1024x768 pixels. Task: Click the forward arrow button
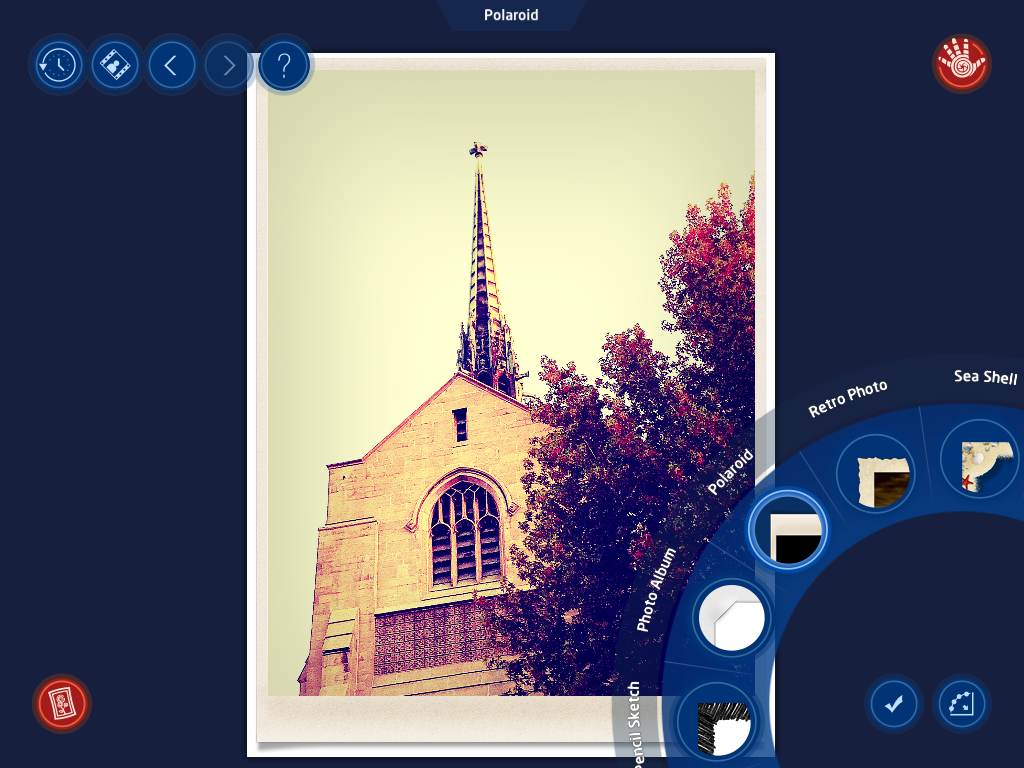click(228, 65)
